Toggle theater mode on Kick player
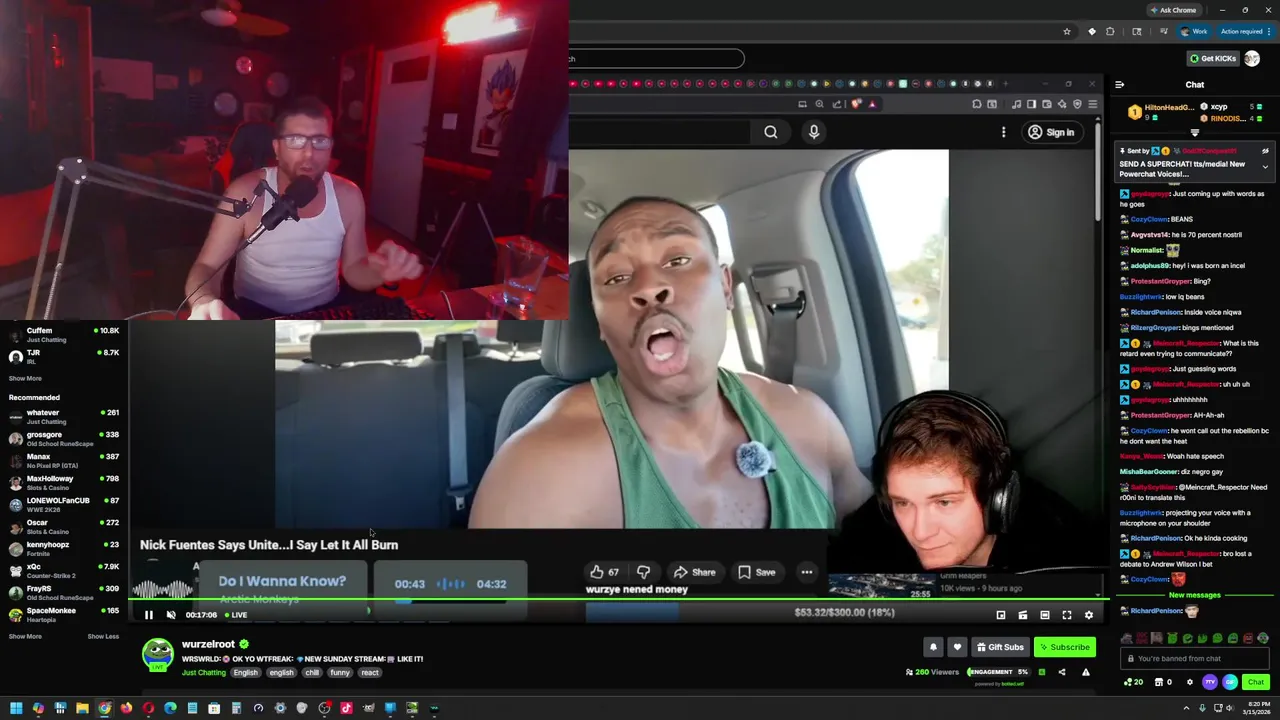Screen dimensions: 1280x720 pos(1045,615)
